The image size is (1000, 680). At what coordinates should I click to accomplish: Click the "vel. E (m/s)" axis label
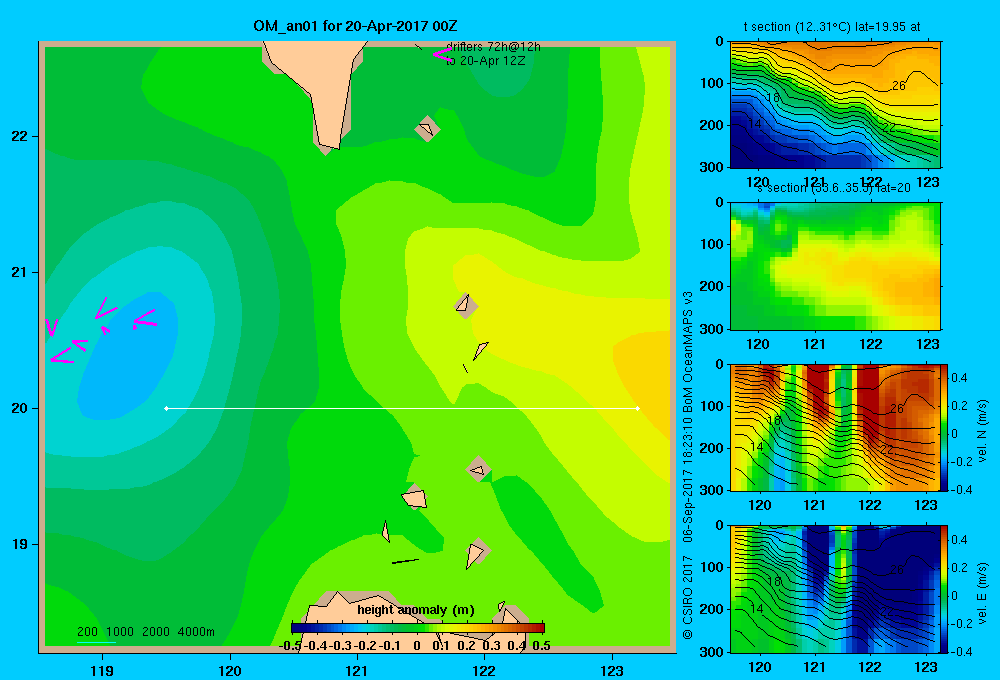click(982, 592)
